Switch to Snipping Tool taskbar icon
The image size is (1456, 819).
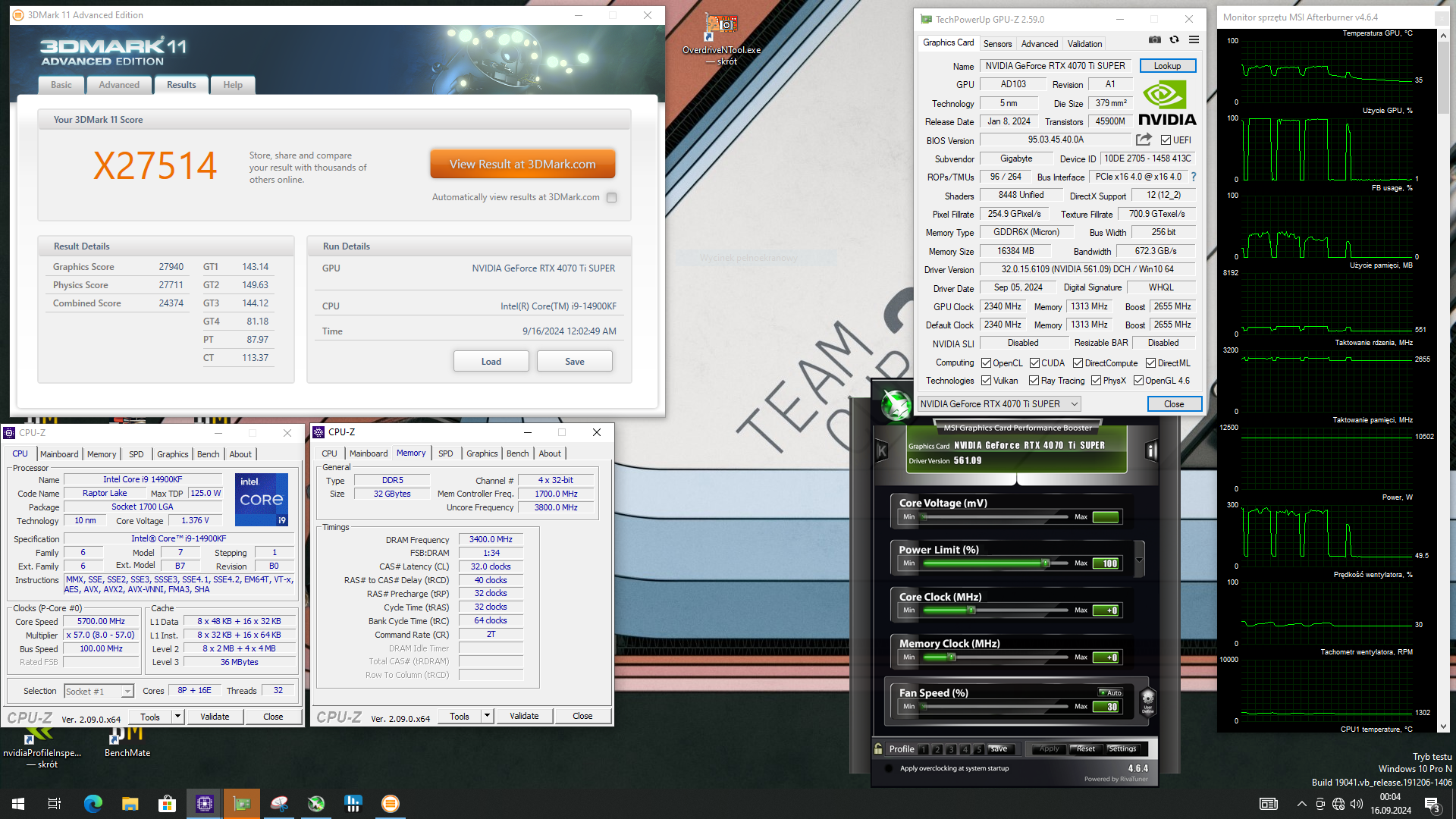click(x=279, y=804)
